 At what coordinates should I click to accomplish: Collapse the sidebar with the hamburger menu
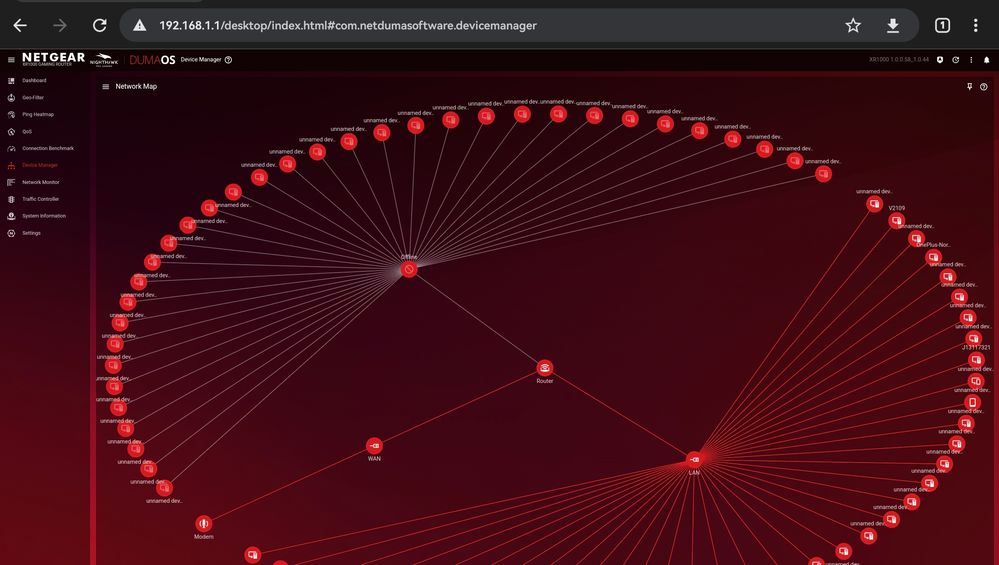11,60
